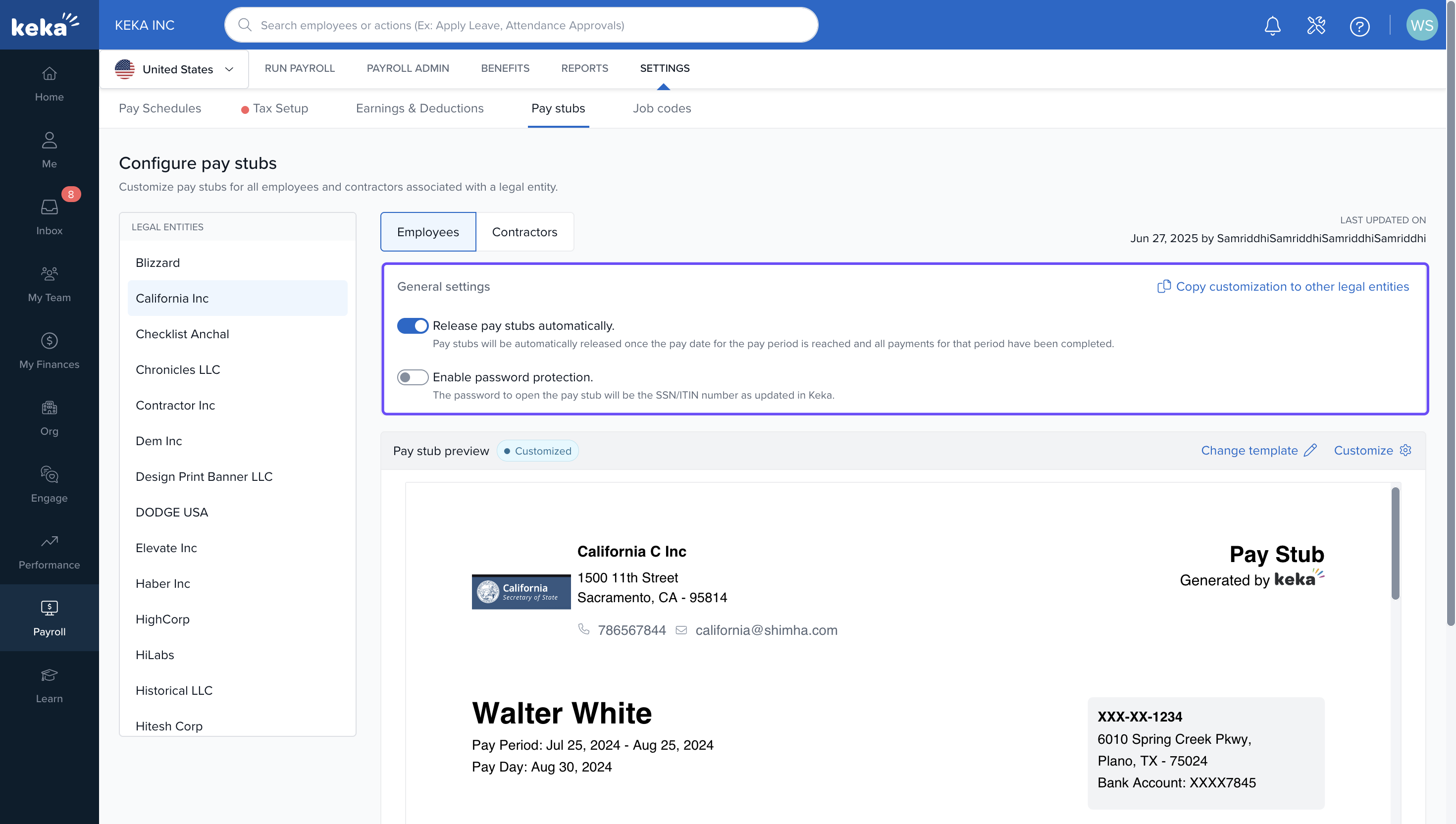Open the notifications bell icon
The height and width of the screenshot is (824, 1456).
(1272, 25)
